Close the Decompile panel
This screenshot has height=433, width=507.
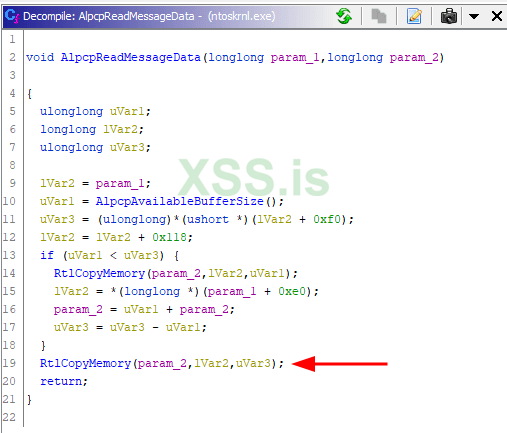coord(497,16)
